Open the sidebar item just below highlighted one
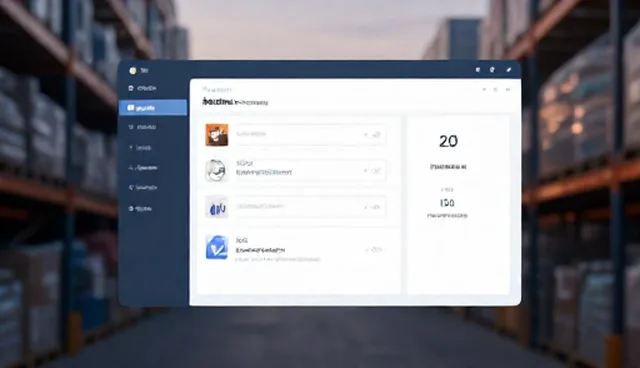The image size is (640, 368). [142, 127]
